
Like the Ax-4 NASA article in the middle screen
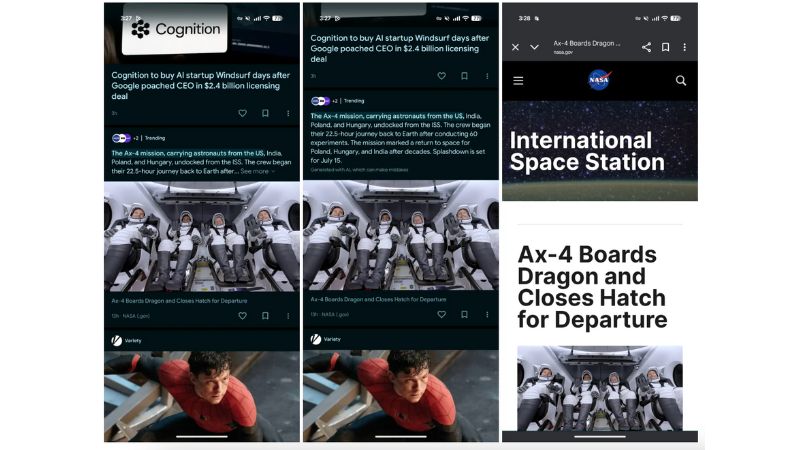tap(441, 315)
